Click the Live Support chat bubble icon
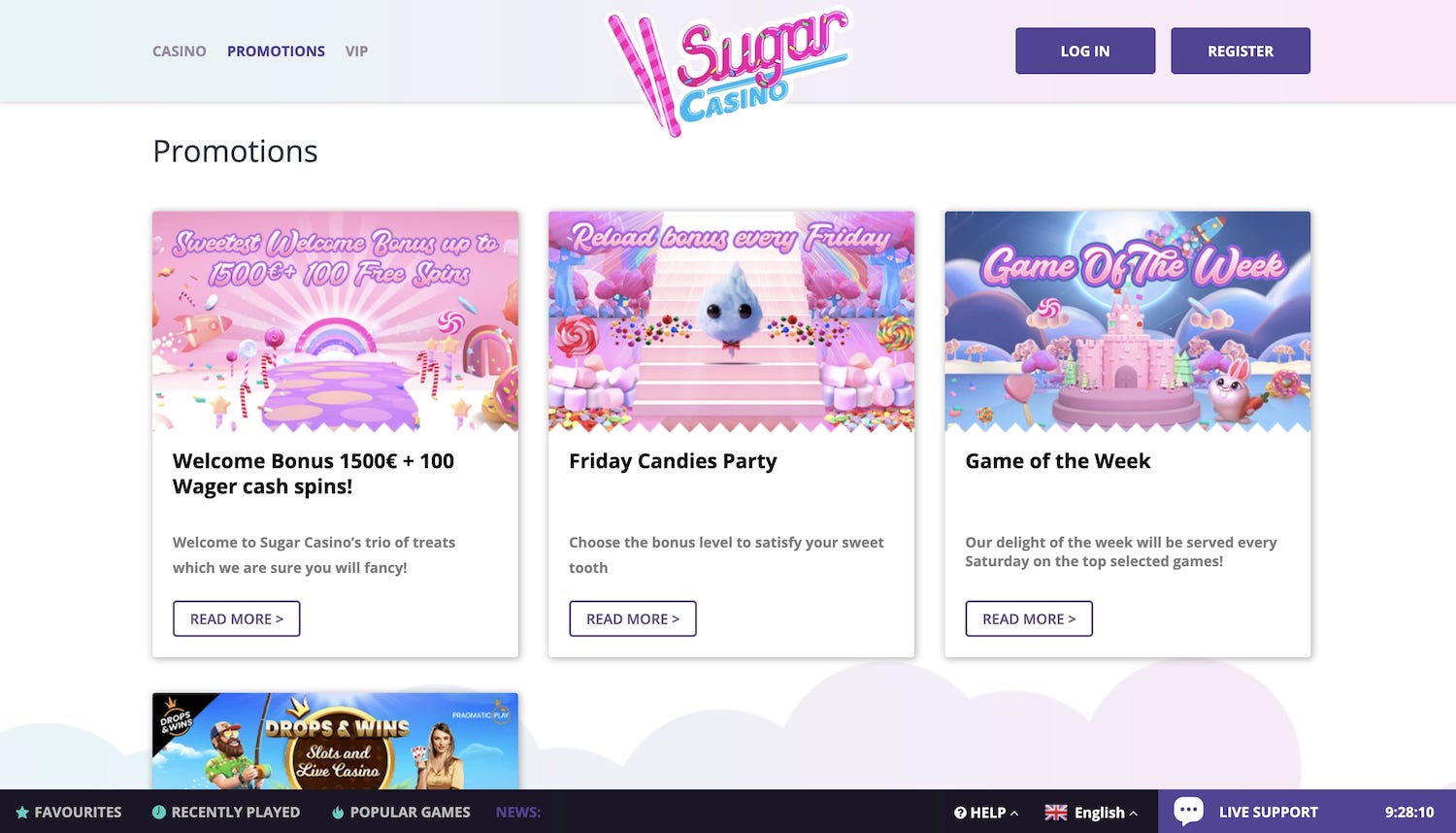 click(1188, 811)
